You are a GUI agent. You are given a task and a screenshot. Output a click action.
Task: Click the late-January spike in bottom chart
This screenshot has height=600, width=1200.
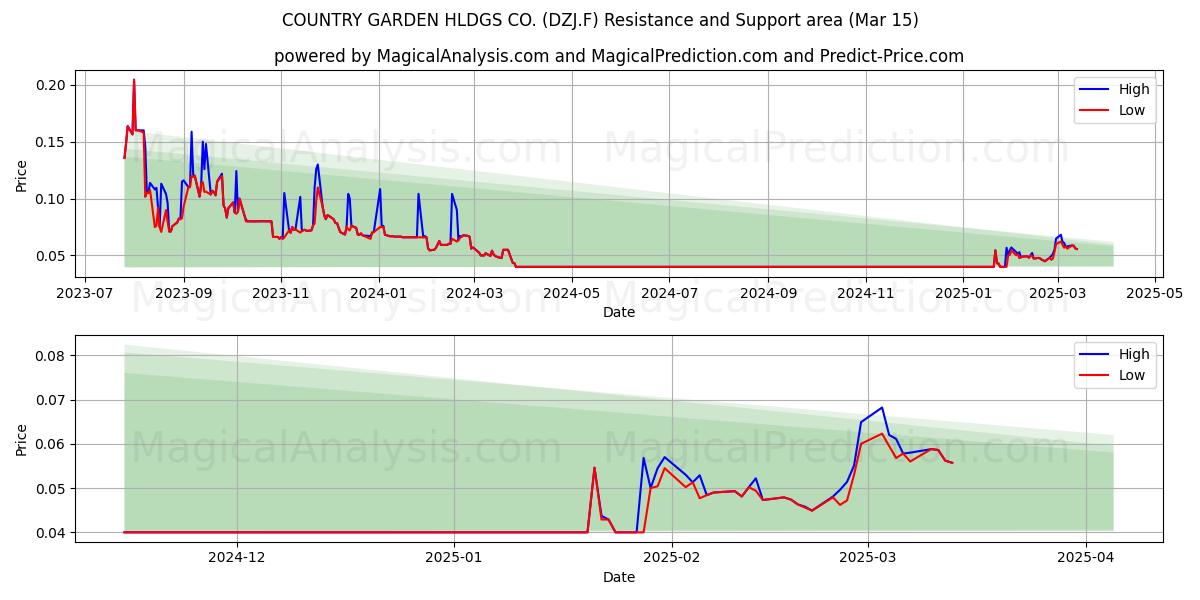(x=594, y=468)
